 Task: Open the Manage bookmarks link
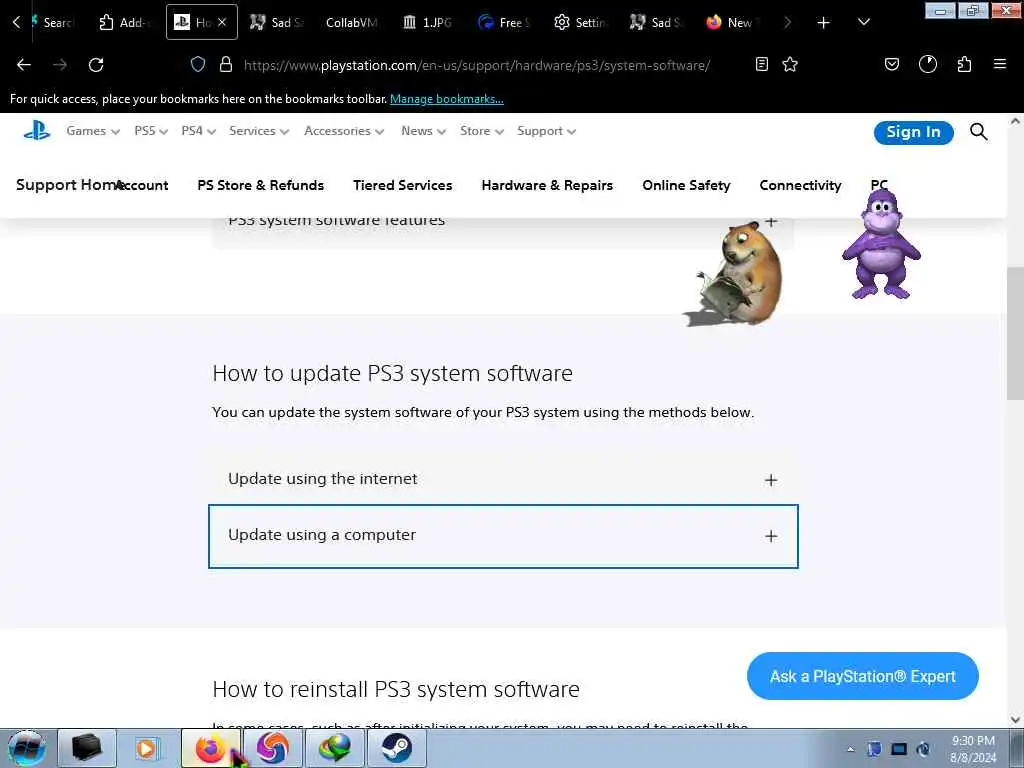(x=447, y=99)
